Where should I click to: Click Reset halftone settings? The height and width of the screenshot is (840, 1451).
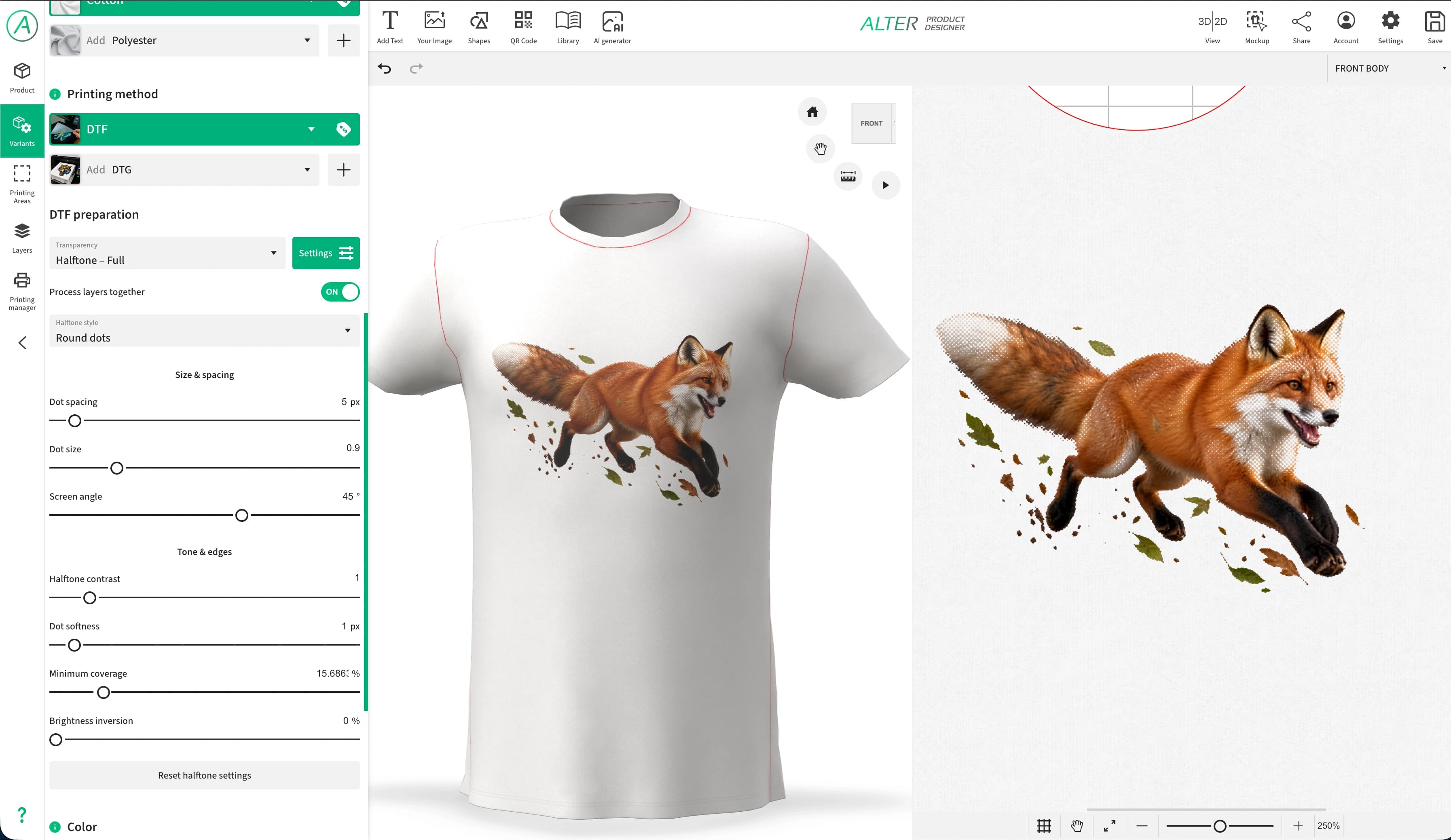tap(204, 775)
